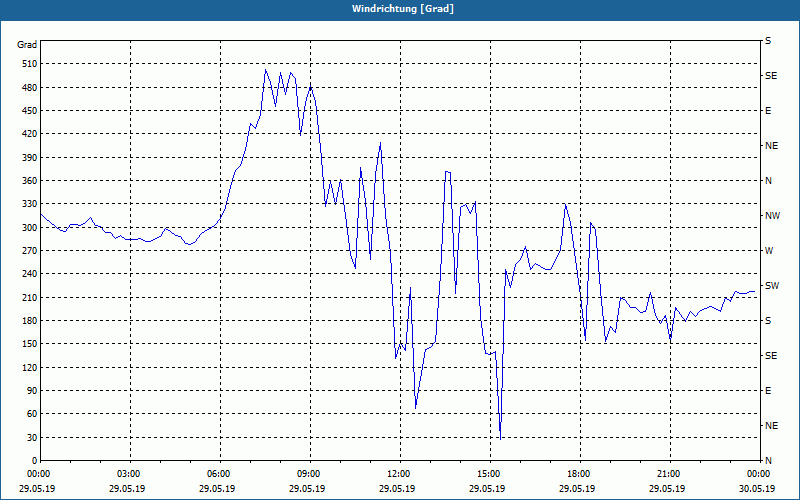The width and height of the screenshot is (800, 500).
Task: Click the 30.05.19 date label
Action: pos(757,488)
